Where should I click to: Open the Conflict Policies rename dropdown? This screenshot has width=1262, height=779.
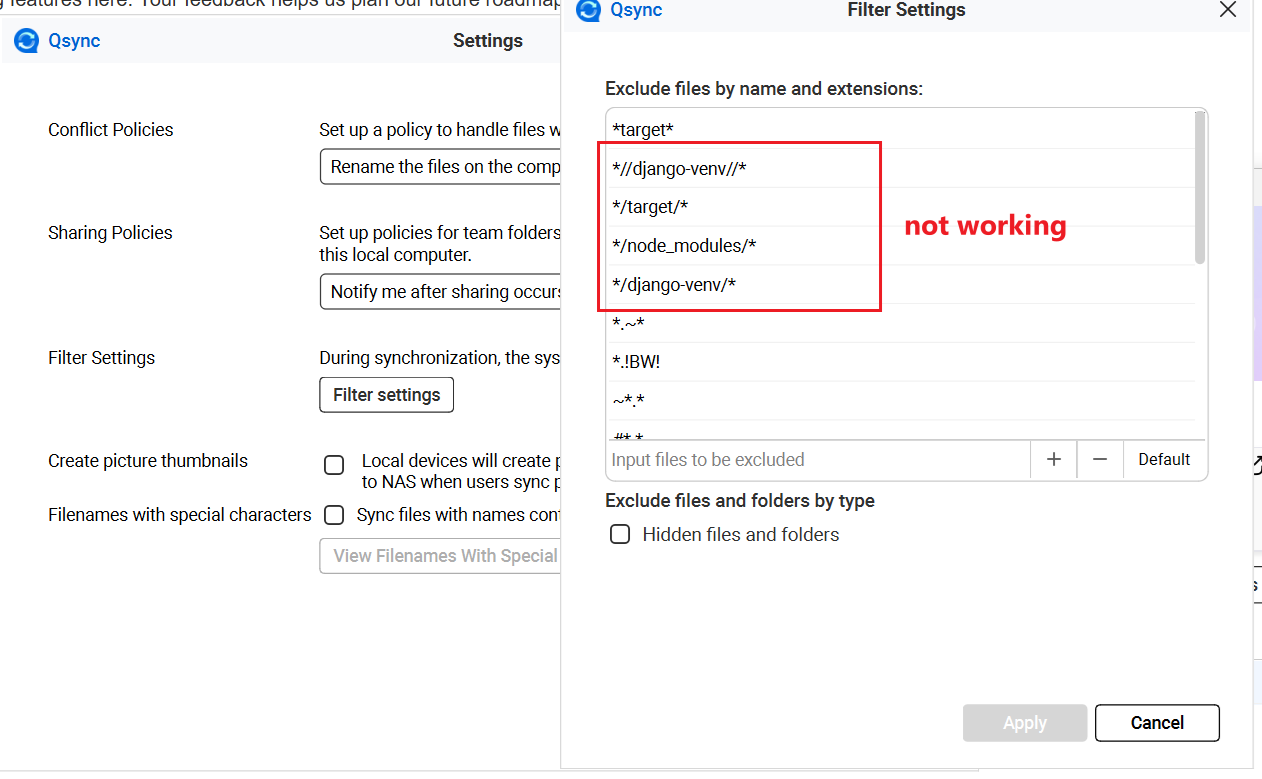(x=440, y=167)
